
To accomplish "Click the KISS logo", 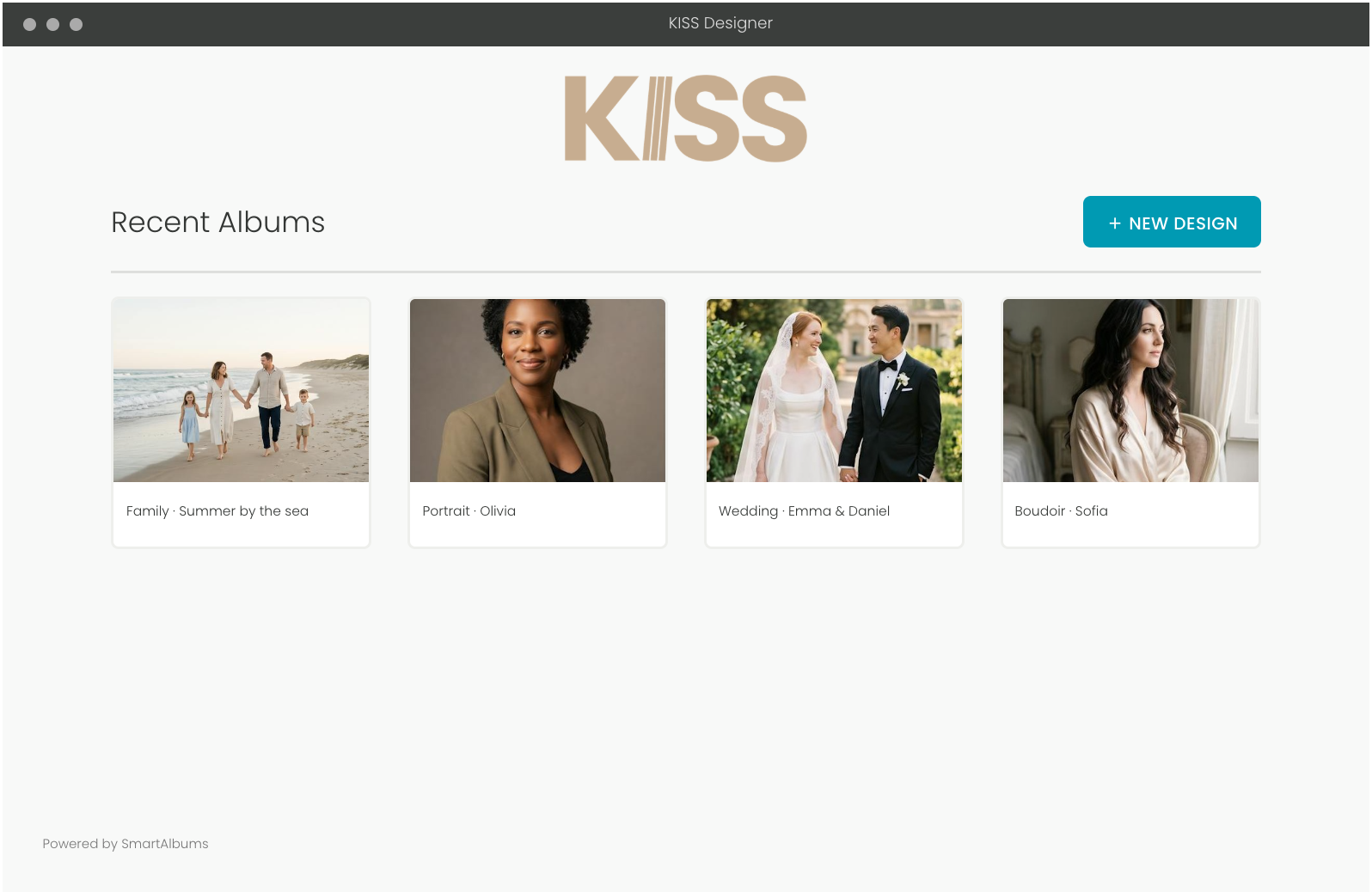I will point(686,119).
